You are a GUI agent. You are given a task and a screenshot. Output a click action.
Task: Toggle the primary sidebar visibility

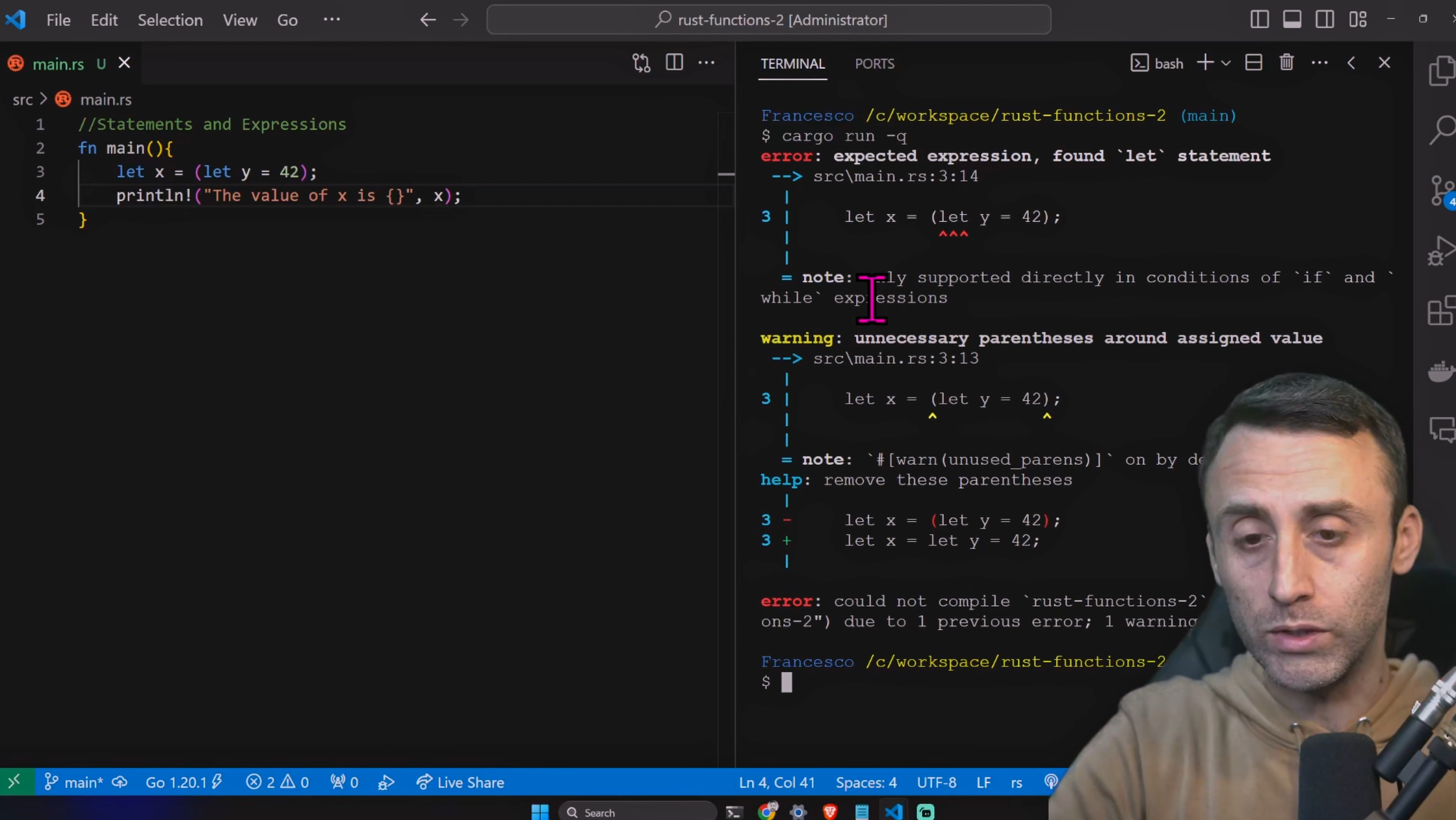pos(1259,20)
